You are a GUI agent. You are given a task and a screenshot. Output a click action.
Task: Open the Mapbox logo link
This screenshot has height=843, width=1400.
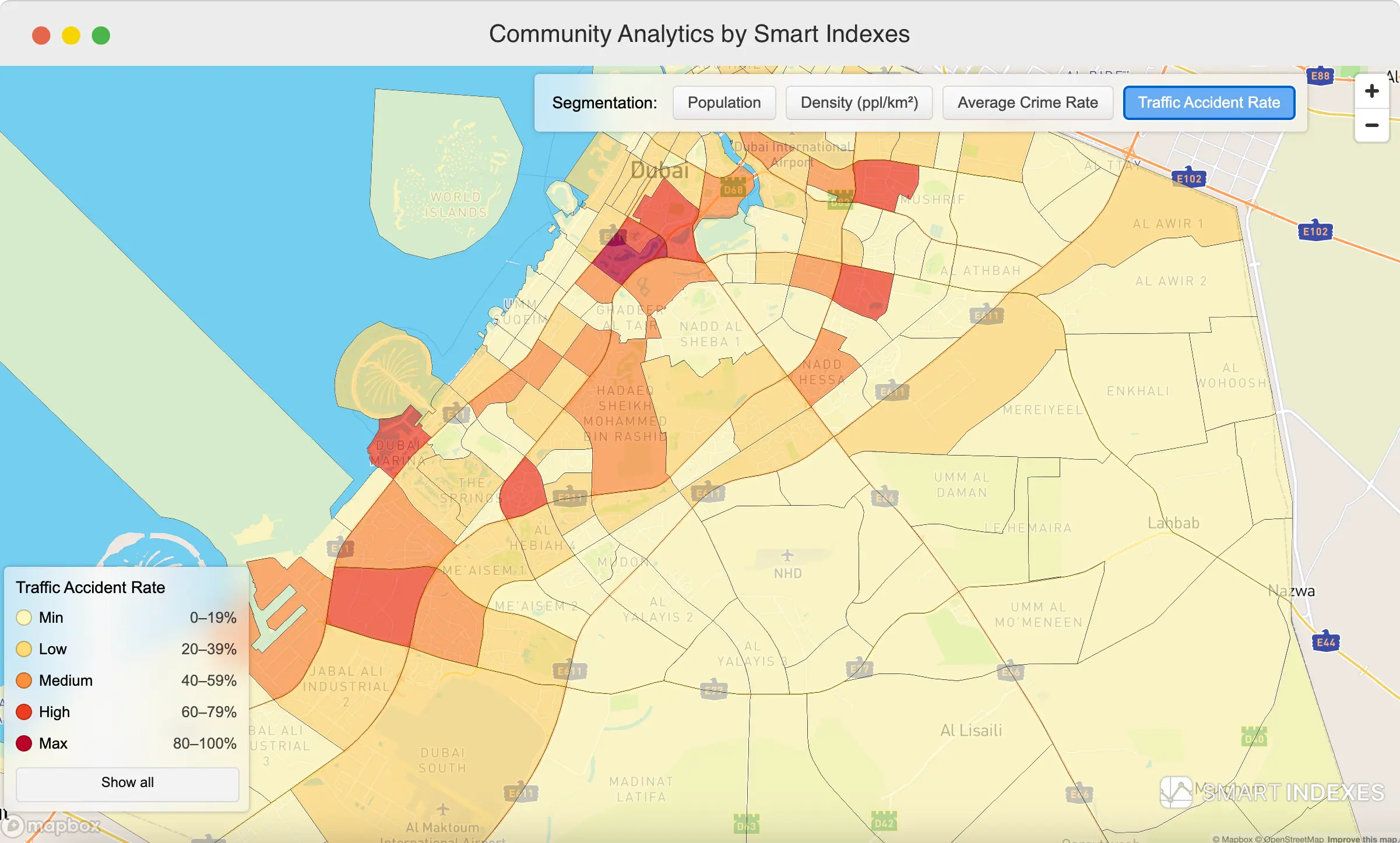[51, 826]
